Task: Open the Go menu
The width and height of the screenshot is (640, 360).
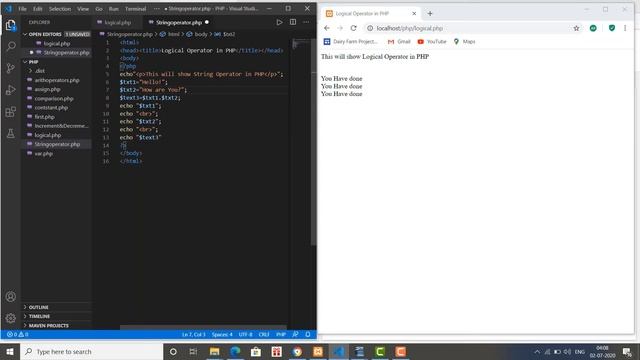Action: pos(99,9)
